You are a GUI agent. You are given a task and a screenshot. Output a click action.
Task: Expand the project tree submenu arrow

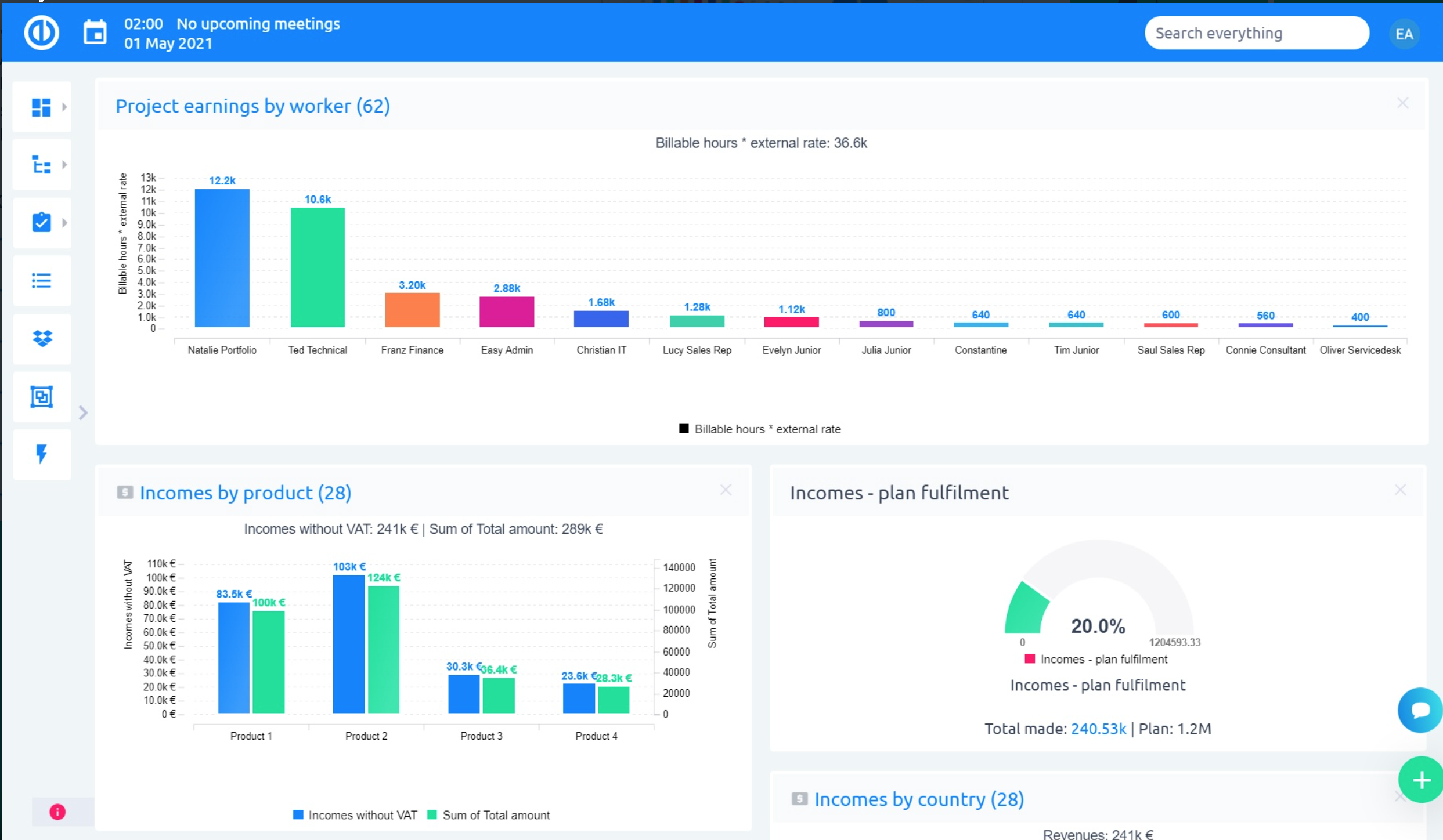[x=64, y=165]
